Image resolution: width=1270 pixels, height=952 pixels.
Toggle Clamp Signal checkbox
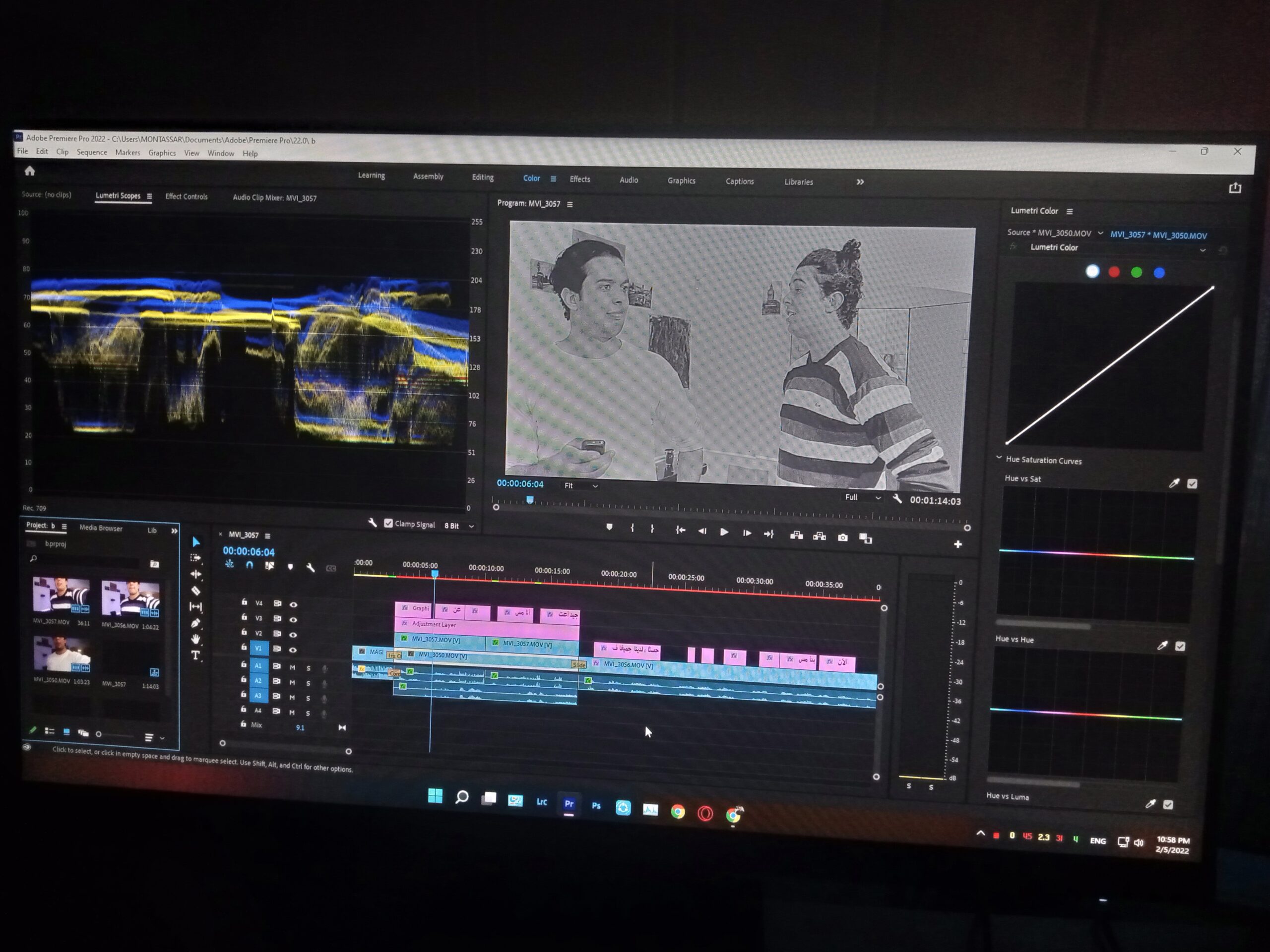click(389, 523)
